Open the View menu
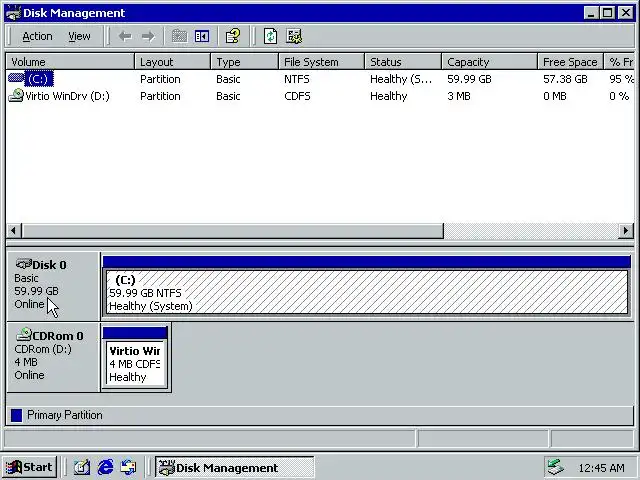The width and height of the screenshot is (640, 480). [x=79, y=36]
